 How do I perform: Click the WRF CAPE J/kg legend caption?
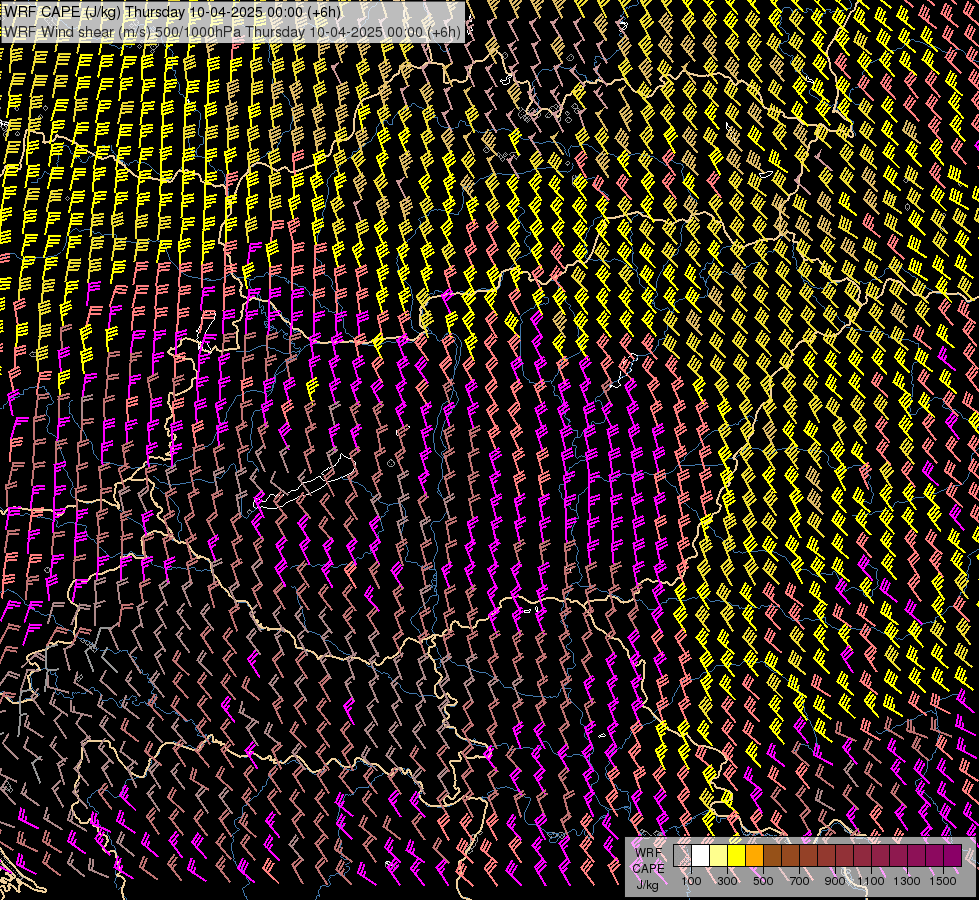(x=648, y=868)
